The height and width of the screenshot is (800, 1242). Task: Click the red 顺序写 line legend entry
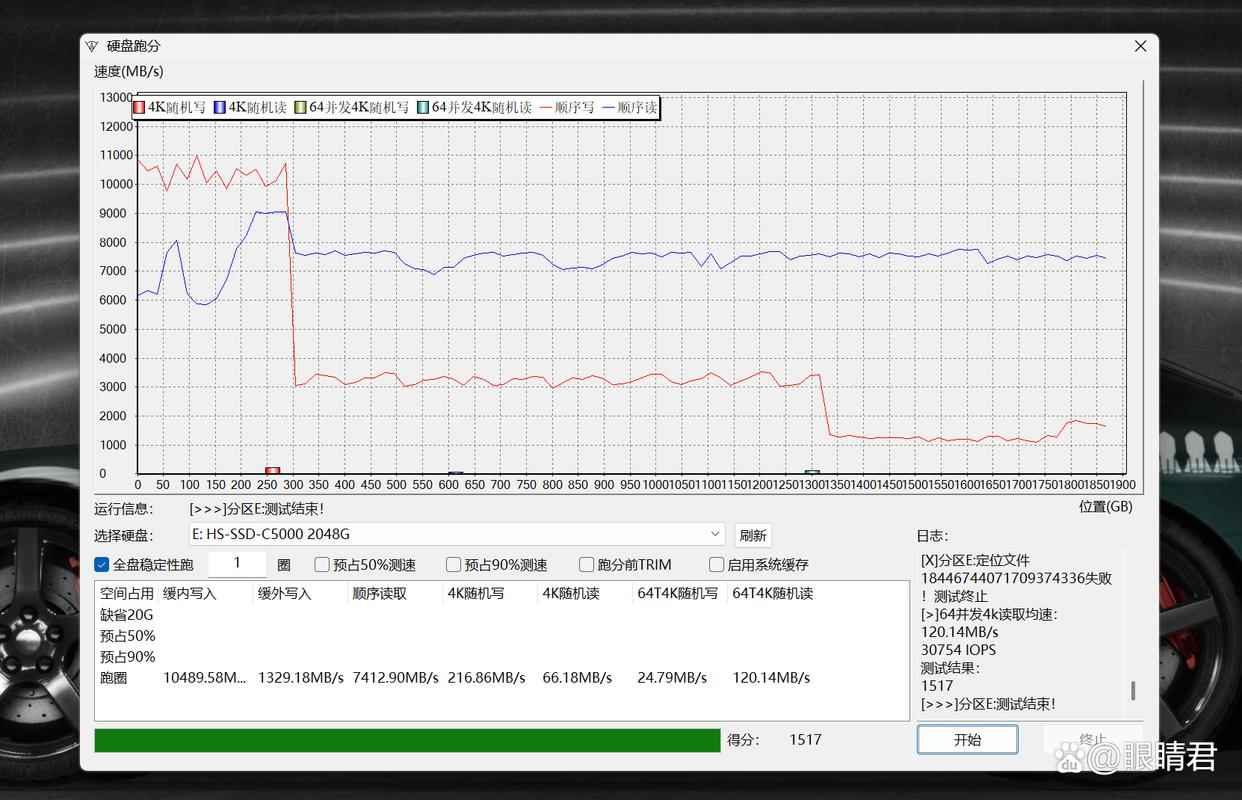(567, 107)
